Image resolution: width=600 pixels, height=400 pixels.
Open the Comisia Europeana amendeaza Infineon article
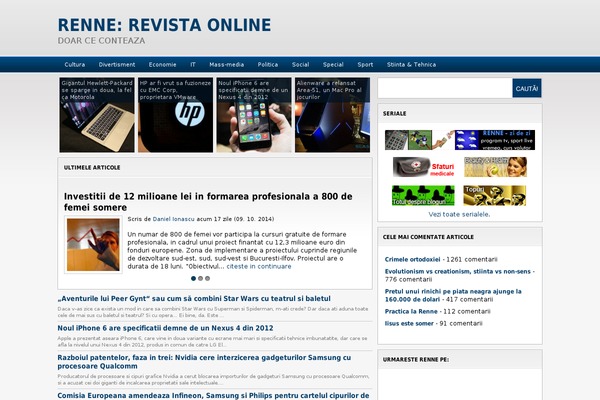(213, 395)
